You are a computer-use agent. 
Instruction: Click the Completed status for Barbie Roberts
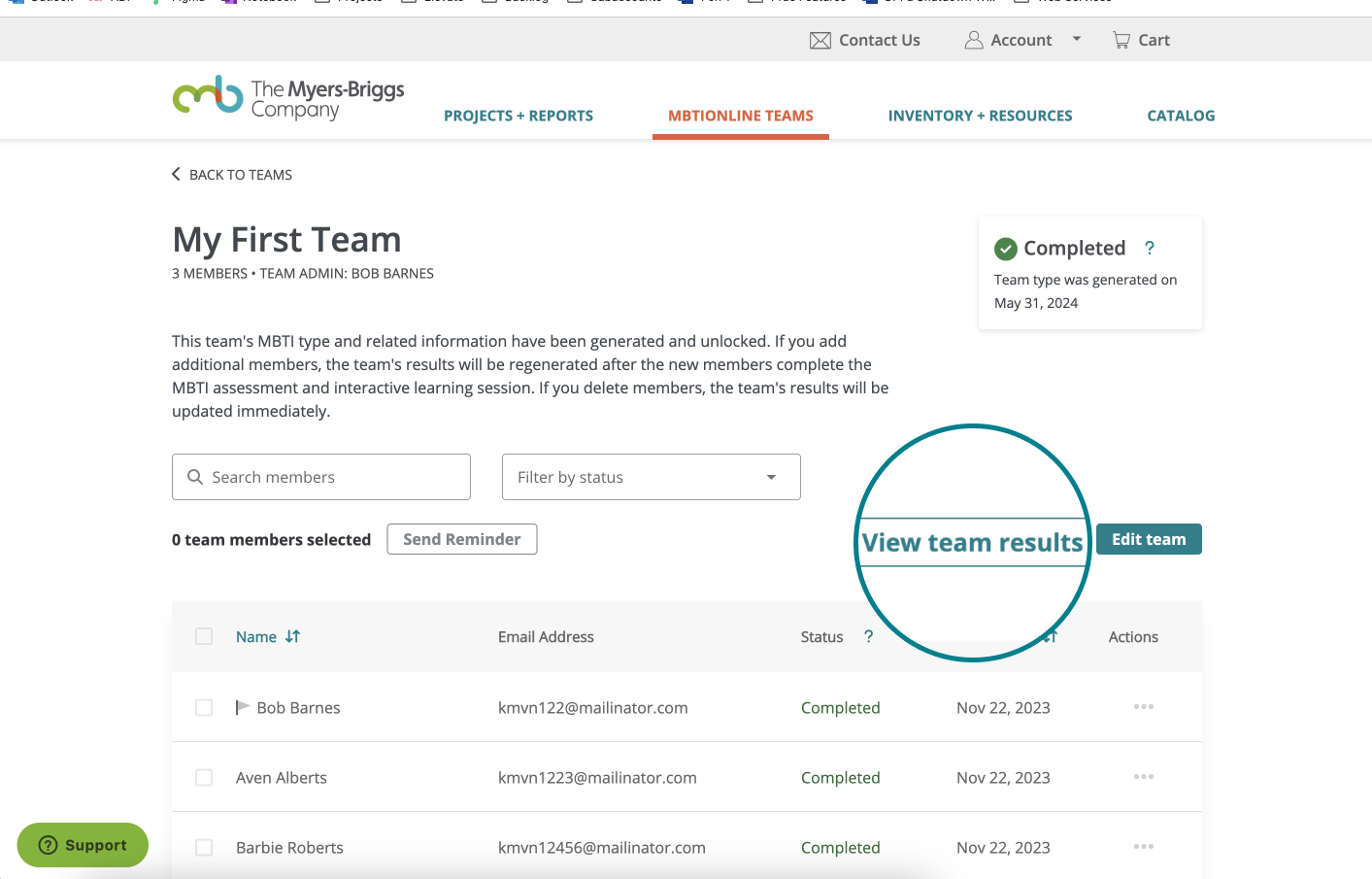pyautogui.click(x=841, y=848)
